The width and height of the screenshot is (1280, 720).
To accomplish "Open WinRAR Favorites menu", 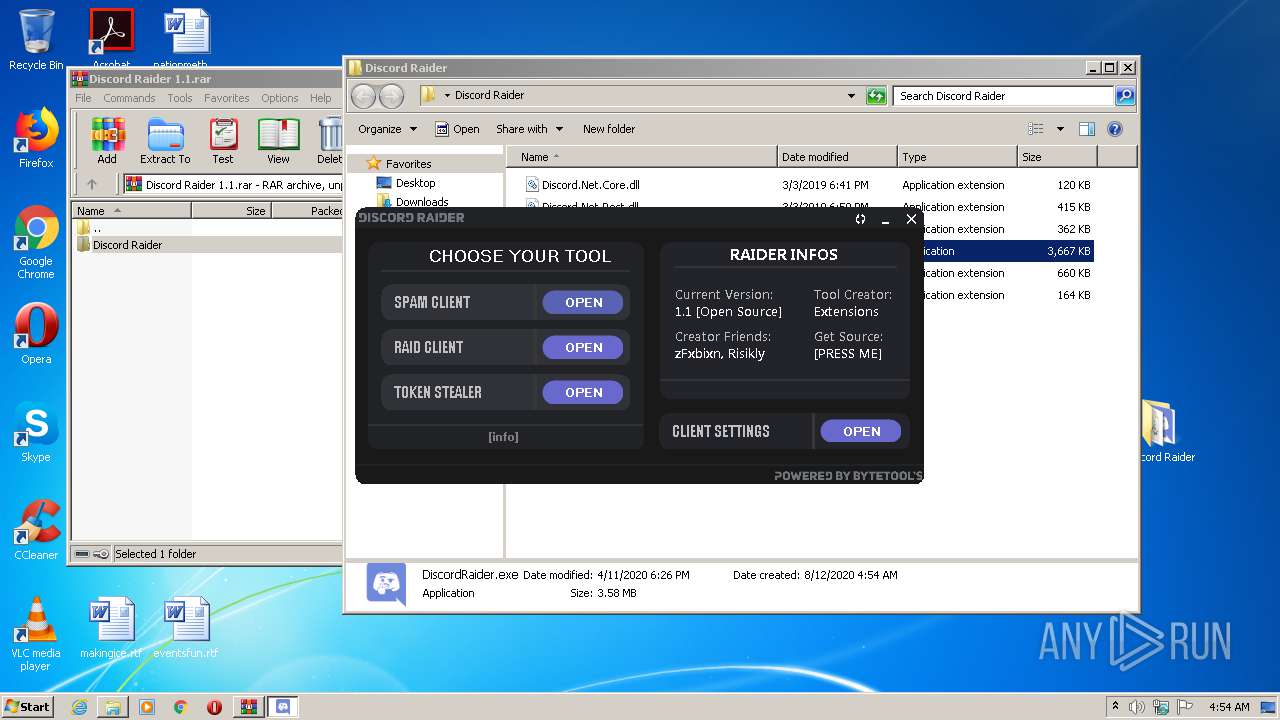I will 227,98.
